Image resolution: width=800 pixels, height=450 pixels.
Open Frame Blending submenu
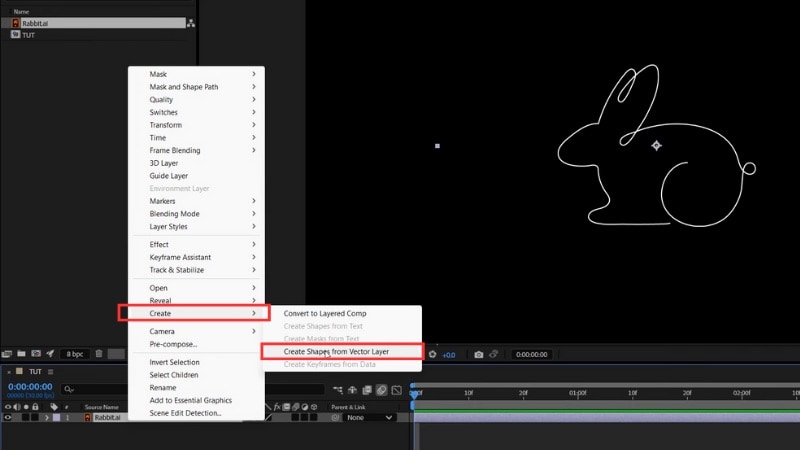[196, 151]
